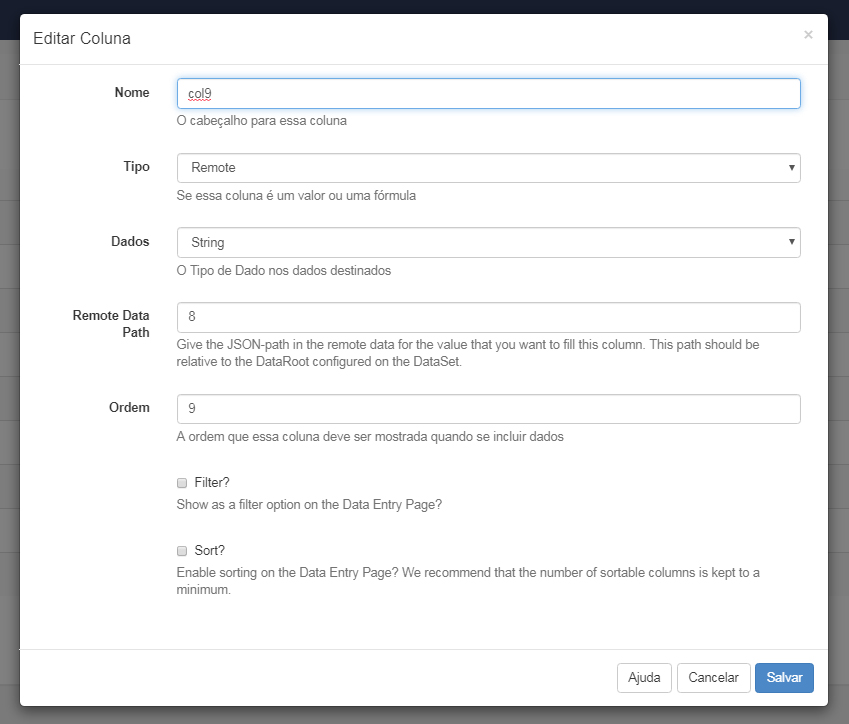Focus the Ordem input with value 9

click(x=488, y=409)
